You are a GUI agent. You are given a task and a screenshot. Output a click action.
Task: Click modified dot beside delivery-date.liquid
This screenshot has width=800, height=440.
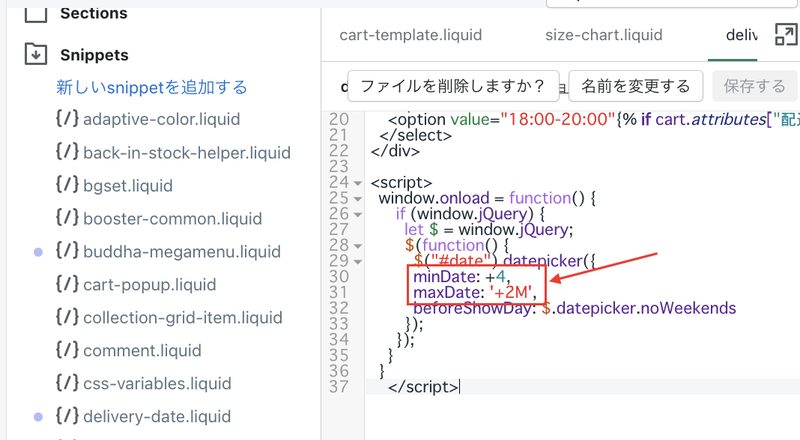[38, 417]
